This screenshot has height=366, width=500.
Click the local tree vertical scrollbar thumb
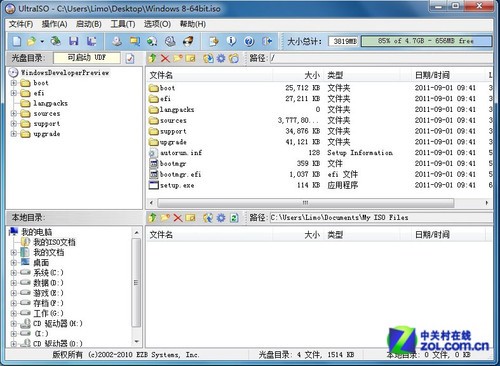pyautogui.click(x=136, y=282)
